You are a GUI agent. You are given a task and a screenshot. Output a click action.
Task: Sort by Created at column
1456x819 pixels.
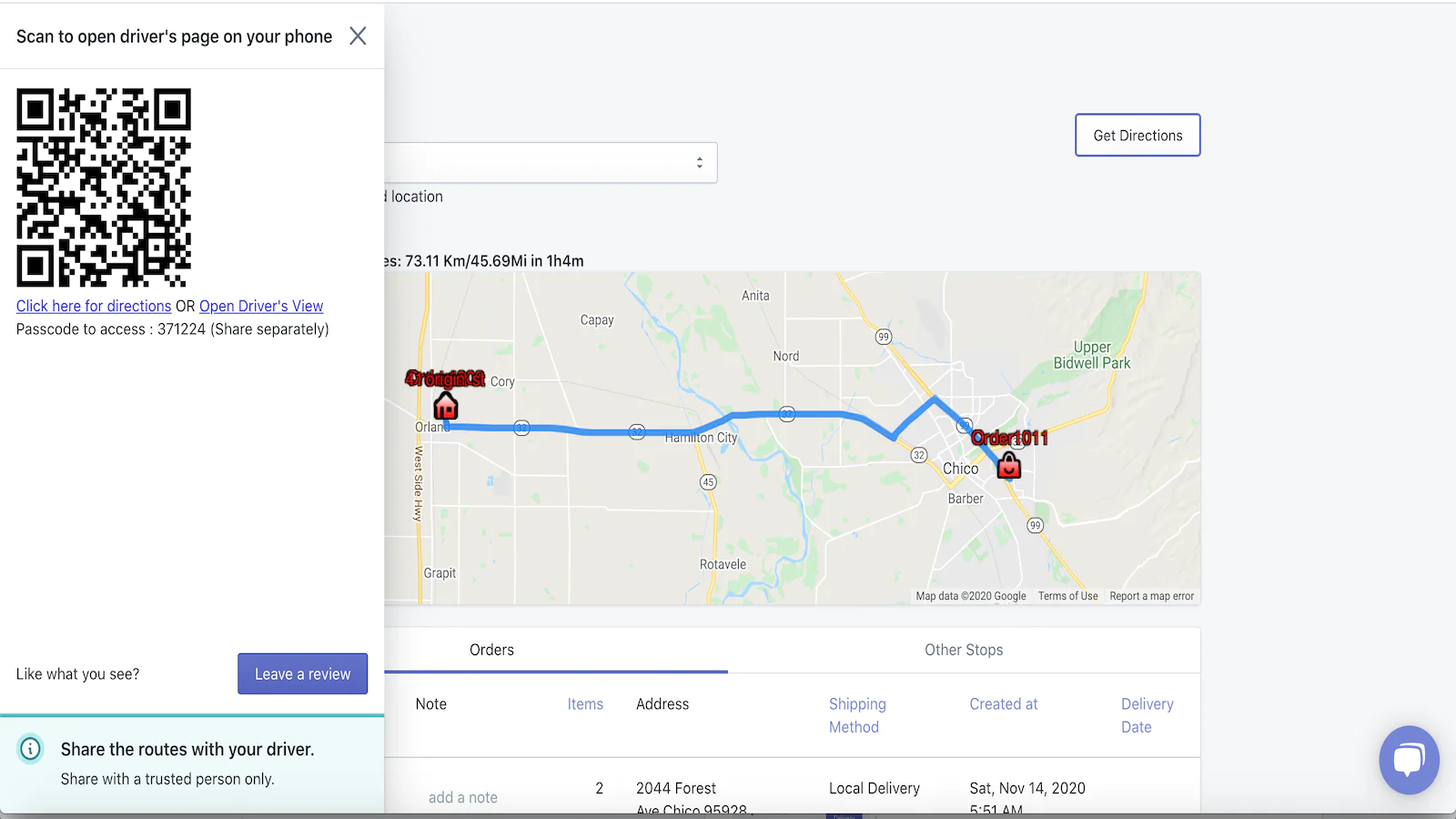pos(1003,704)
